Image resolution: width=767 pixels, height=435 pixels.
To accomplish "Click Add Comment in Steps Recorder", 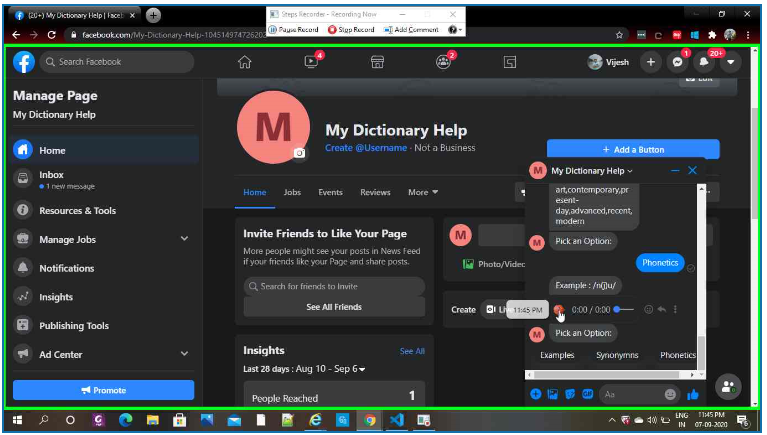I will (411, 29).
